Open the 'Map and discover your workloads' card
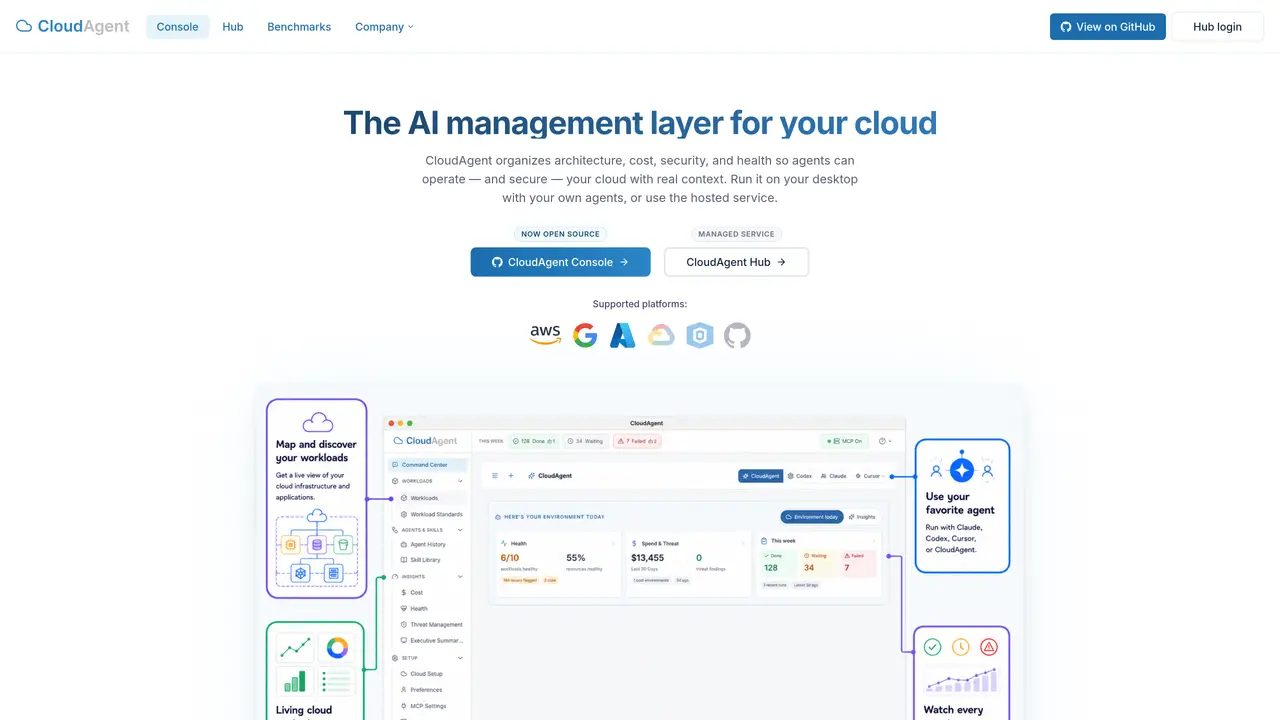This screenshot has width=1280, height=720. [x=317, y=498]
